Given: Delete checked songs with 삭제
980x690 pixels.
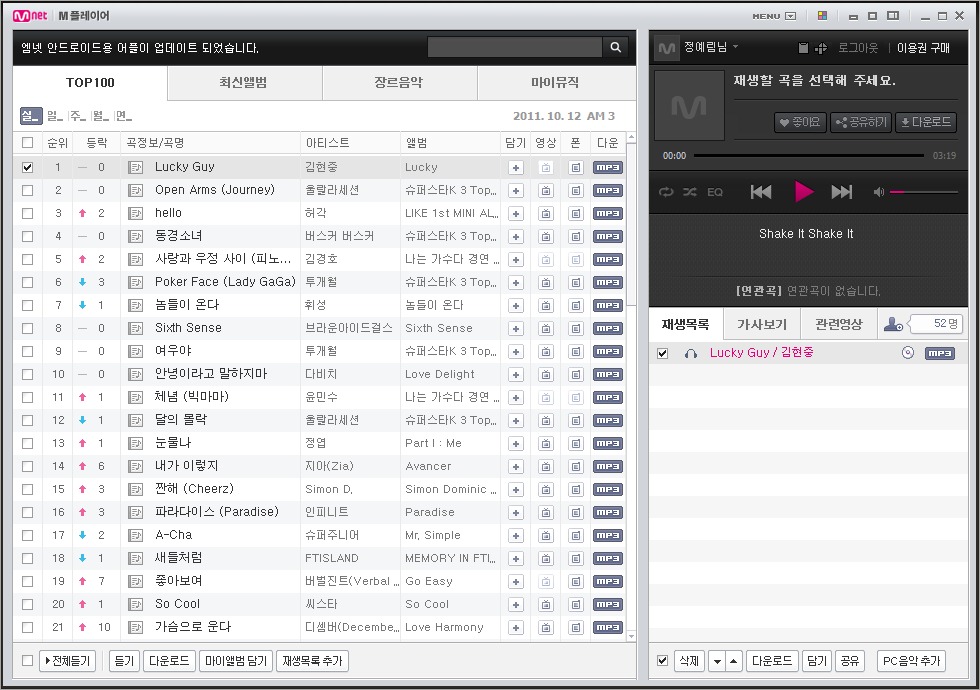Looking at the screenshot, I should tap(689, 661).
